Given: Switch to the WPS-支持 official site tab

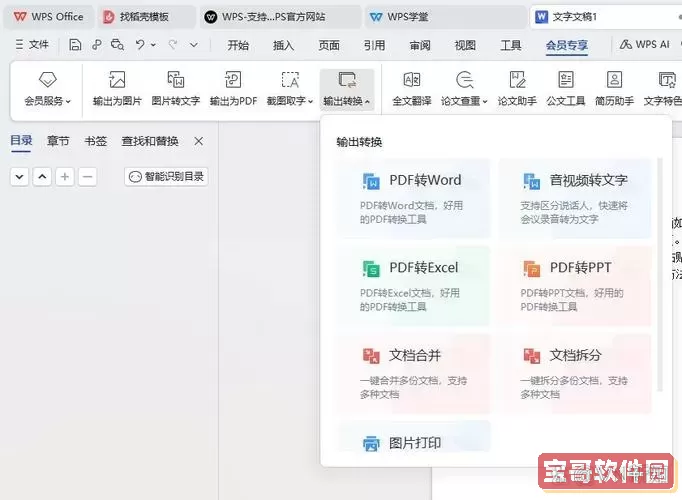Looking at the screenshot, I should (281, 17).
